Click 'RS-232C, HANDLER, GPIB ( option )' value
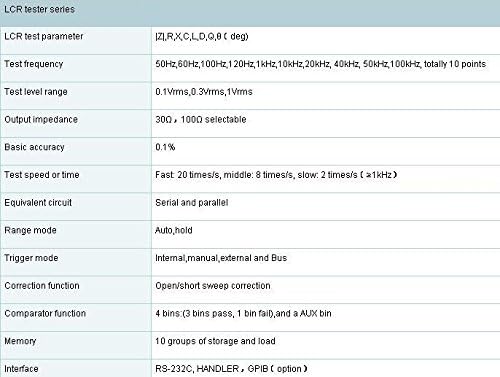The width and height of the screenshot is (500, 377). click(231, 369)
